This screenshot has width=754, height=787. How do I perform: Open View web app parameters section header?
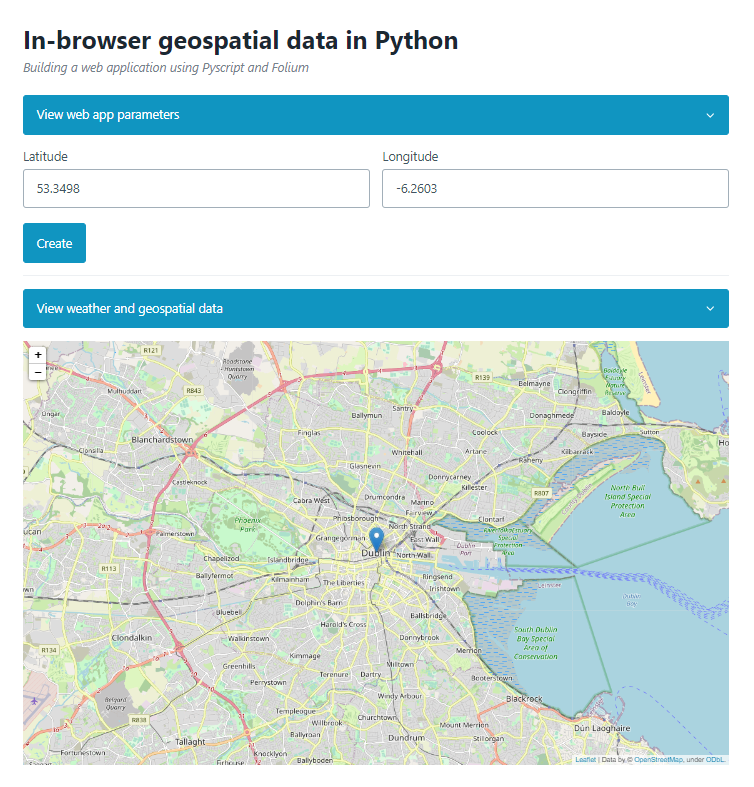(x=376, y=115)
